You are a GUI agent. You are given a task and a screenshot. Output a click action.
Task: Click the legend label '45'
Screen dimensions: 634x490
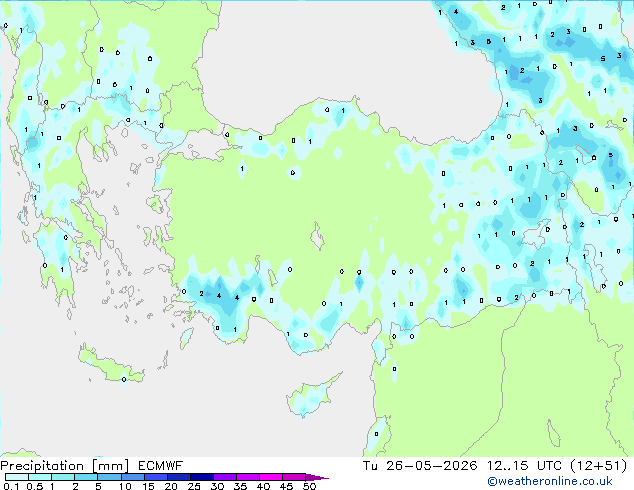pos(286,486)
